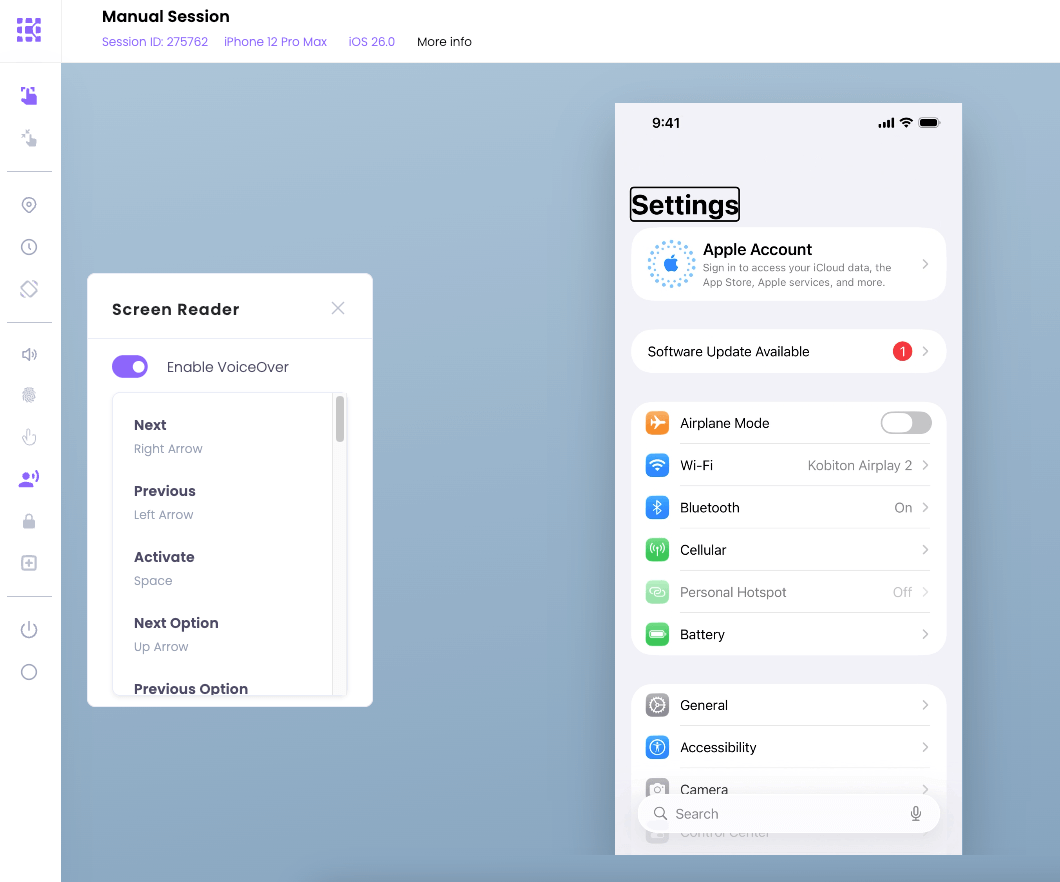Open the device rotation control

(x=29, y=288)
